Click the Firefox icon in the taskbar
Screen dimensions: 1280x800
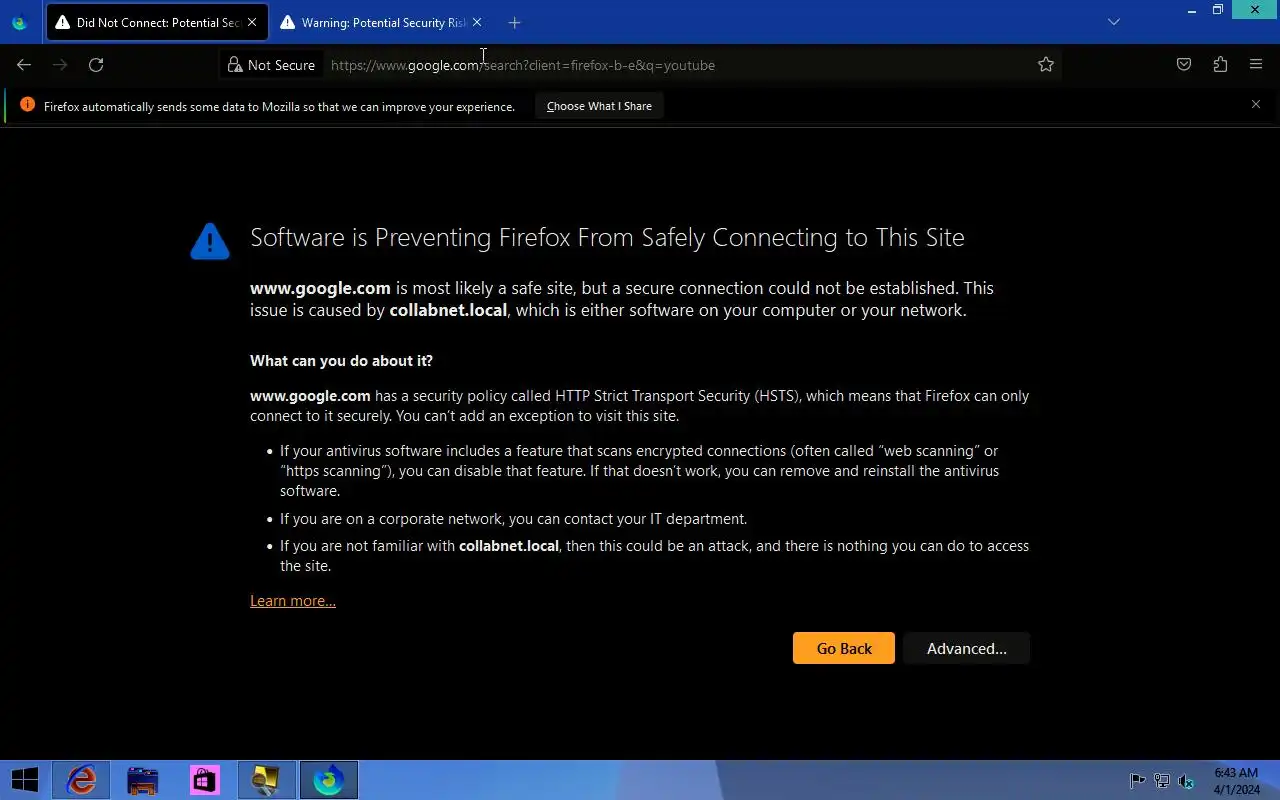329,780
